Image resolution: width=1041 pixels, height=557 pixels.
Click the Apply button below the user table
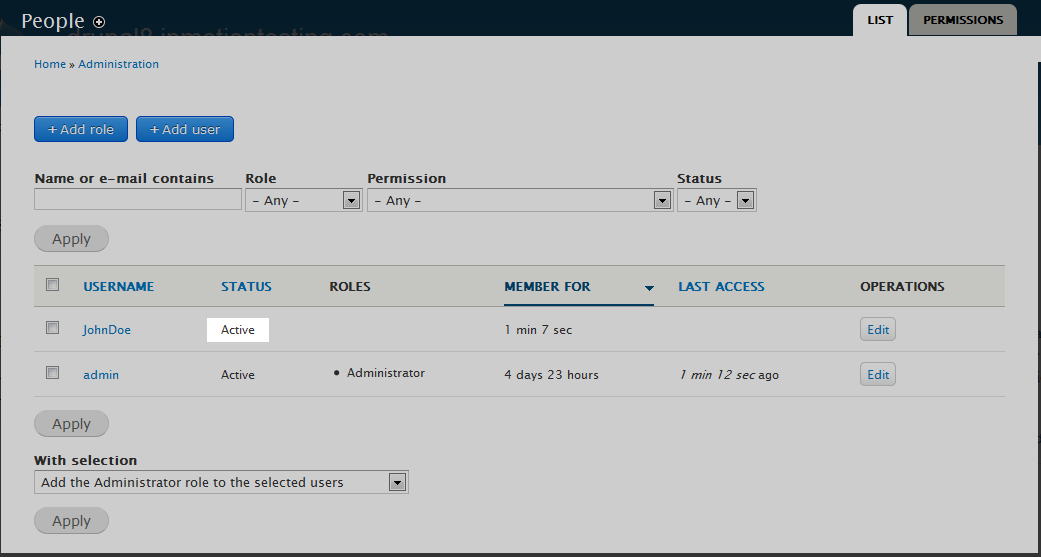click(x=71, y=424)
